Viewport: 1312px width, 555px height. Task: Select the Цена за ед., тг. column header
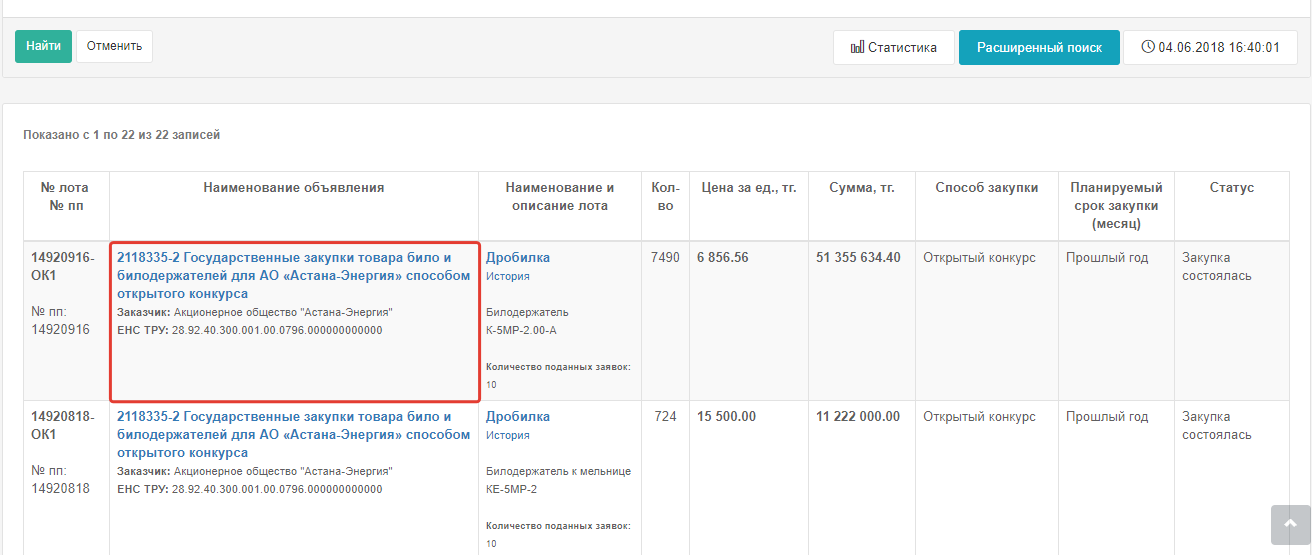pyautogui.click(x=748, y=188)
